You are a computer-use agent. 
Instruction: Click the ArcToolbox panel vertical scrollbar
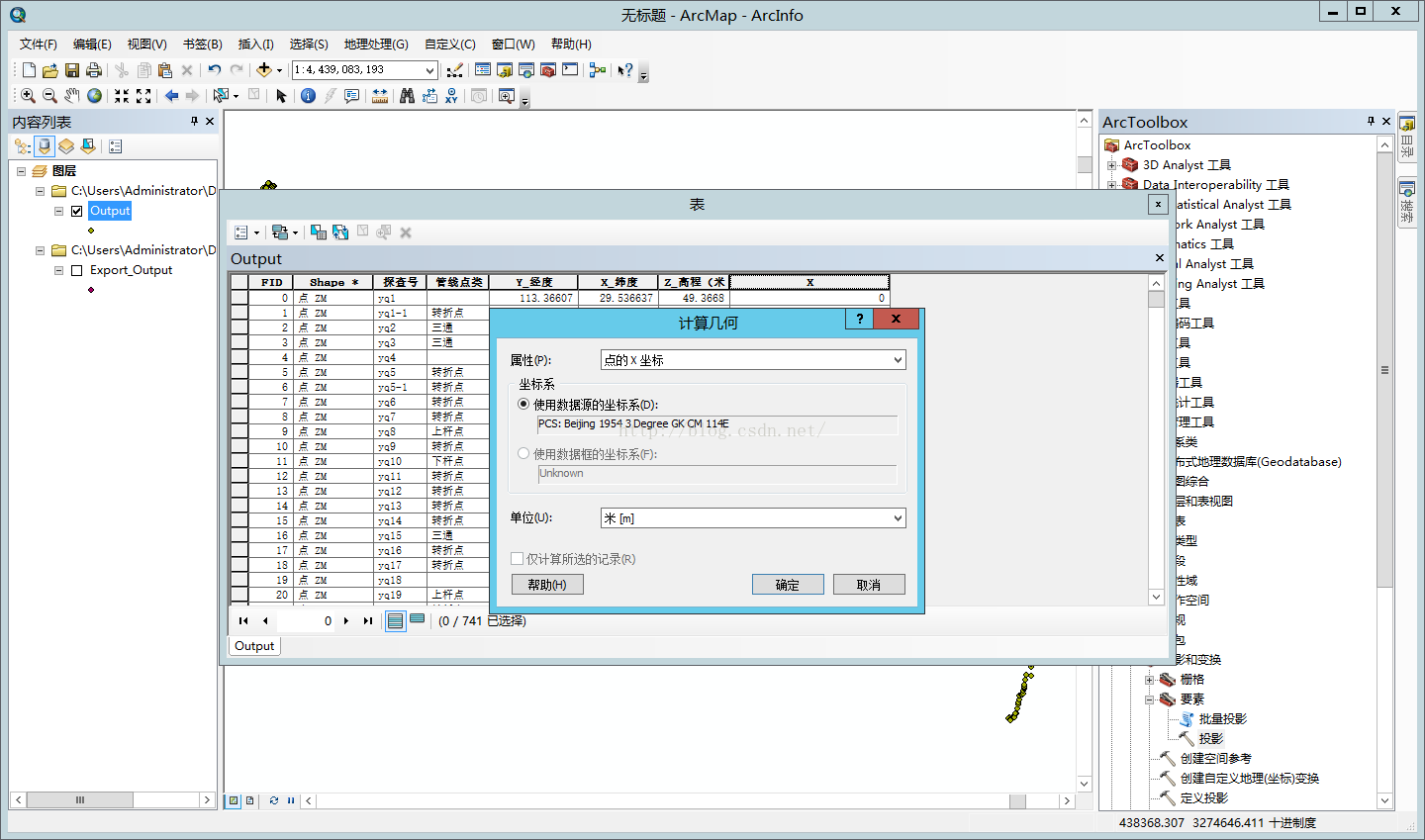click(1384, 370)
